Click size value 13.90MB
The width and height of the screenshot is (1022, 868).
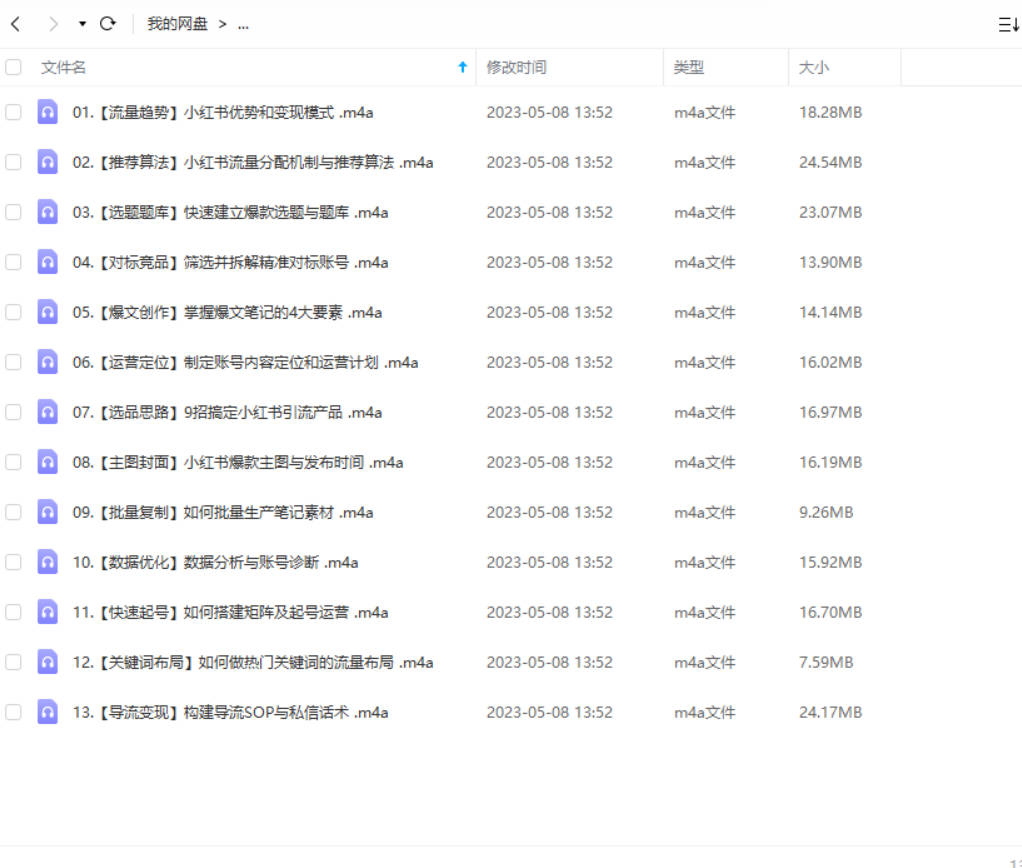point(830,262)
